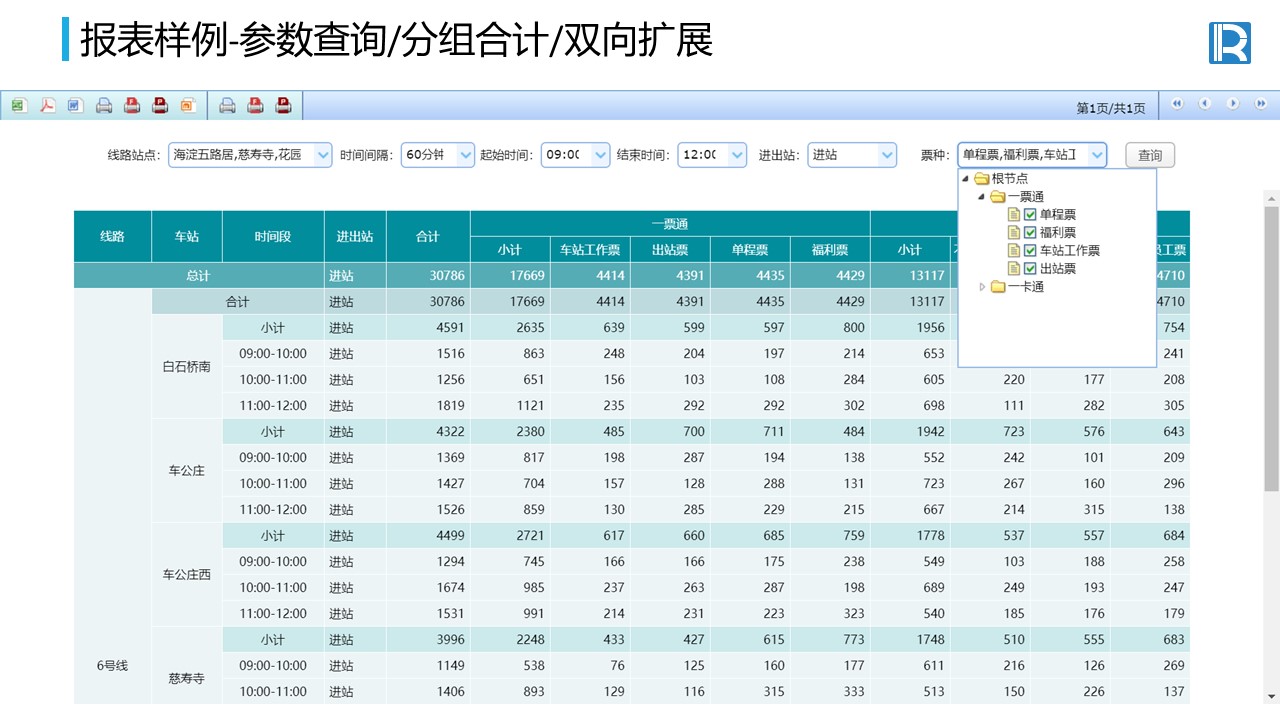Image resolution: width=1280 pixels, height=720 pixels.
Task: Export the report to Excel
Action: pyautogui.click(x=19, y=105)
